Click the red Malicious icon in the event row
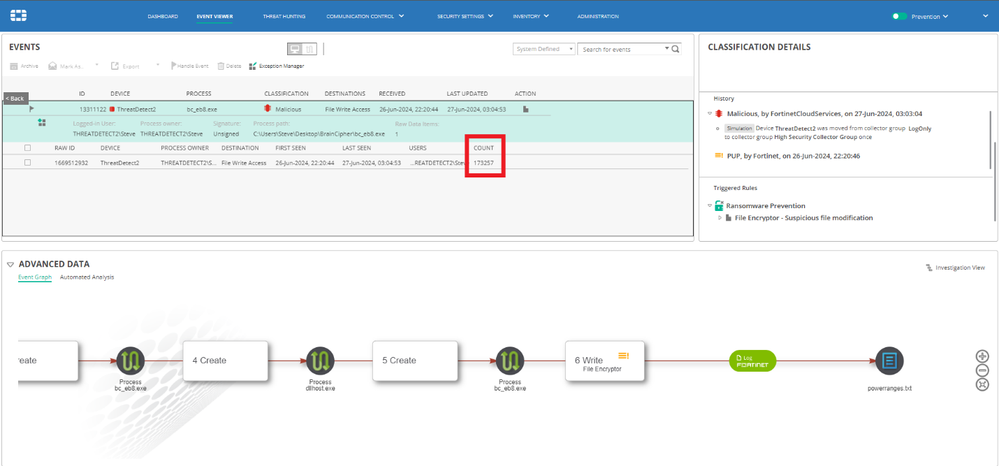 (x=268, y=109)
